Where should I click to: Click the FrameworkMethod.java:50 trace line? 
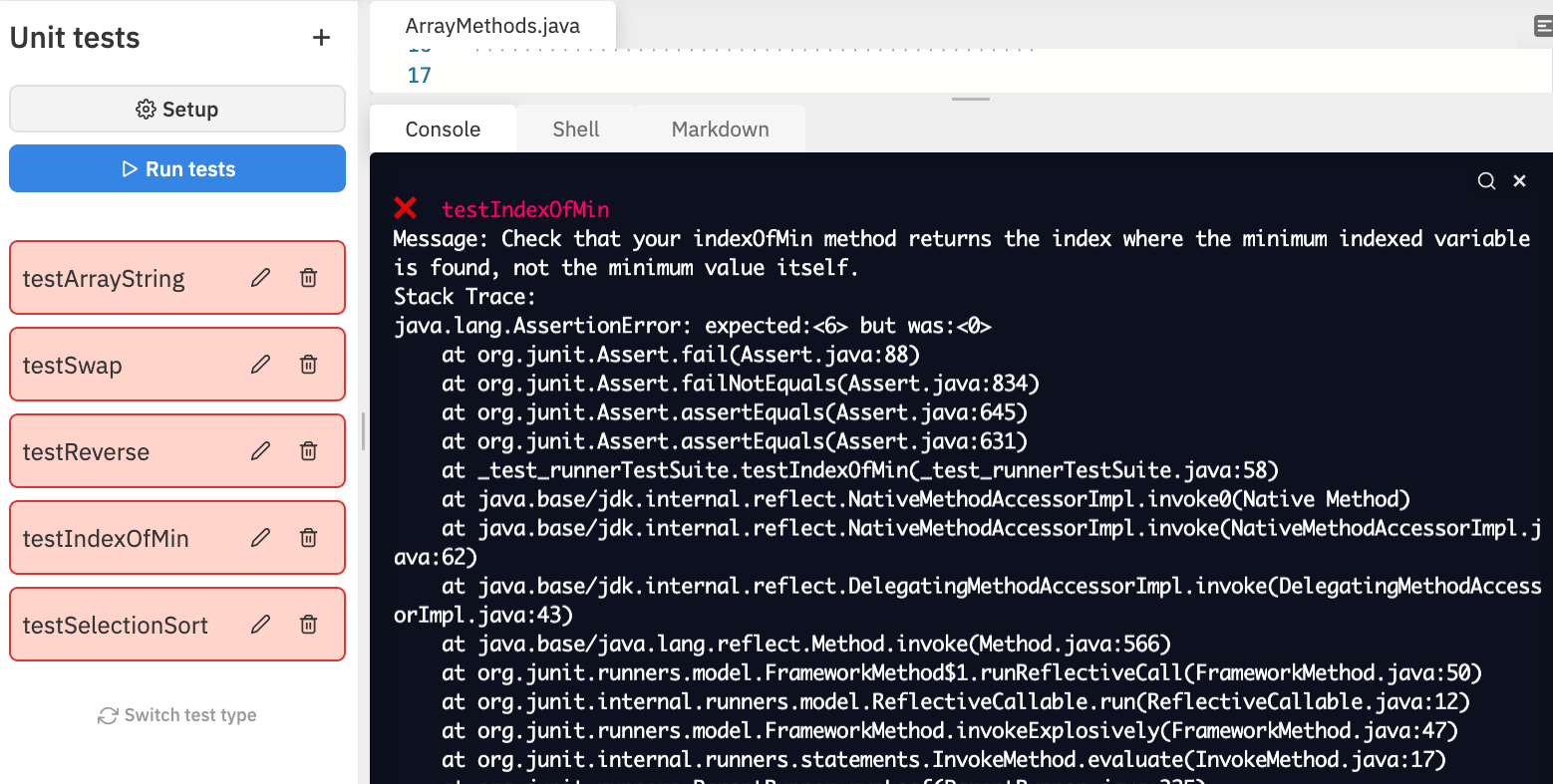coord(962,672)
